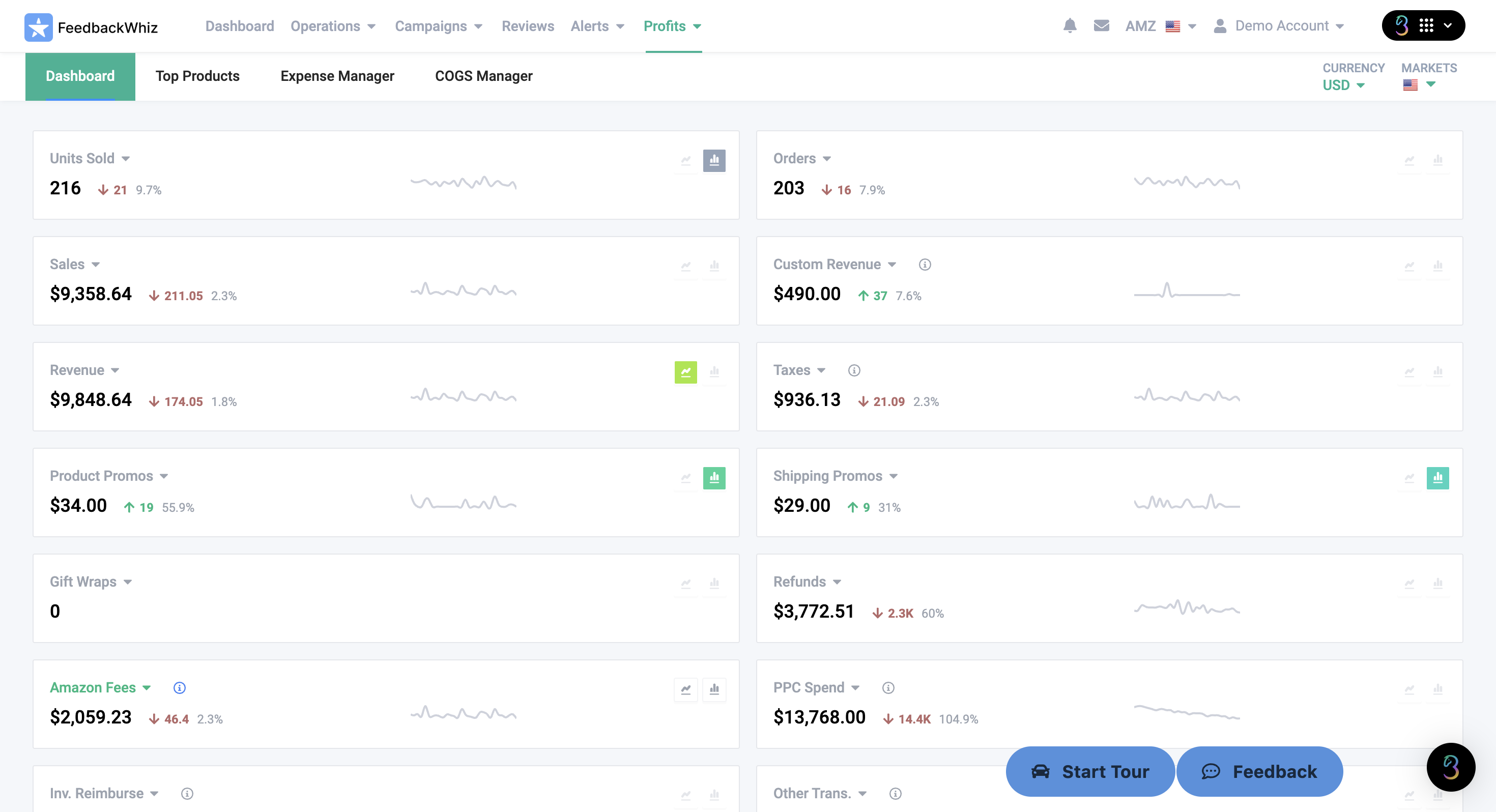
Task: Show line chart for PPC Spend
Action: 1409,689
